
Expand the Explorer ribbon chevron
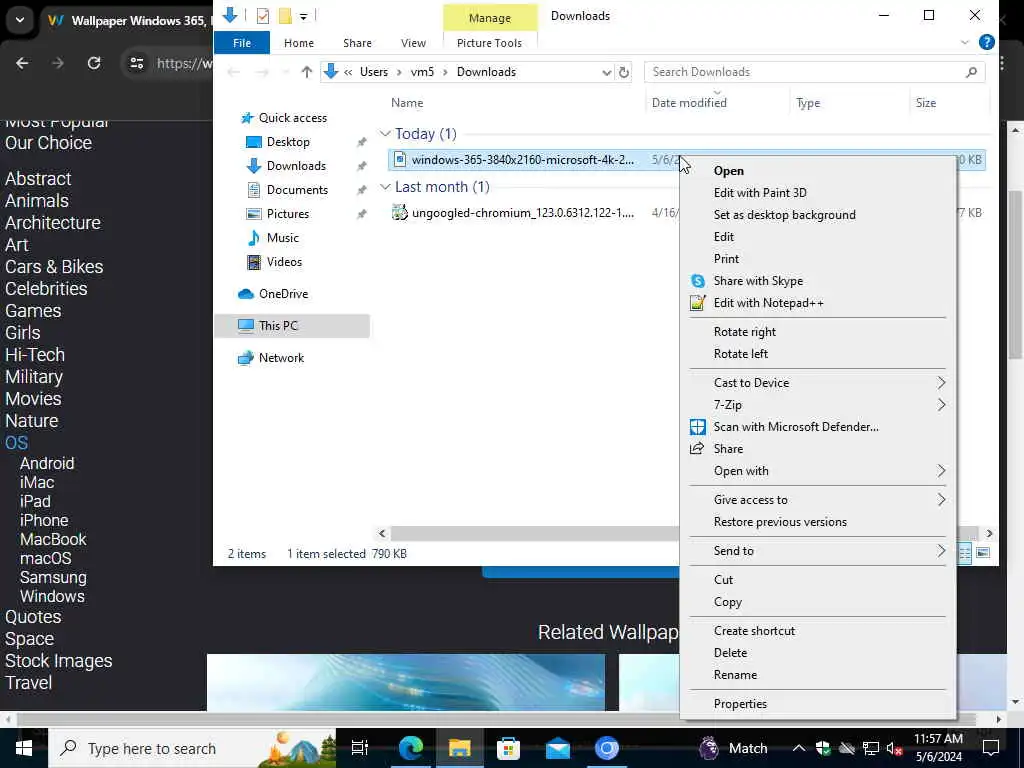click(965, 42)
